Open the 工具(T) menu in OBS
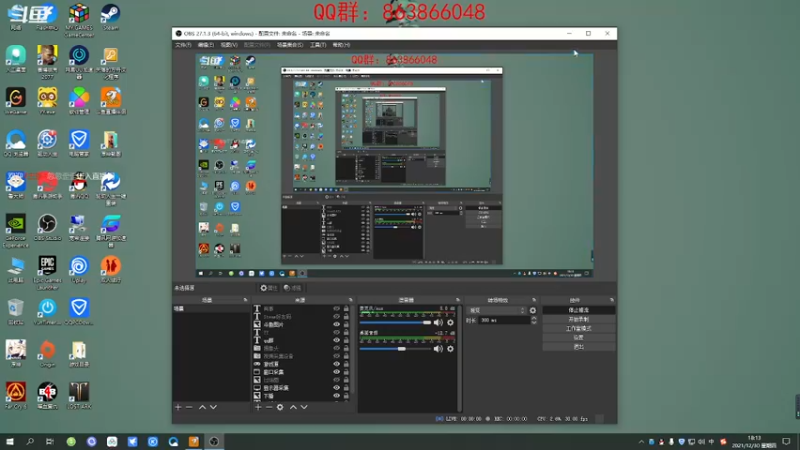800x450 pixels. click(x=318, y=45)
